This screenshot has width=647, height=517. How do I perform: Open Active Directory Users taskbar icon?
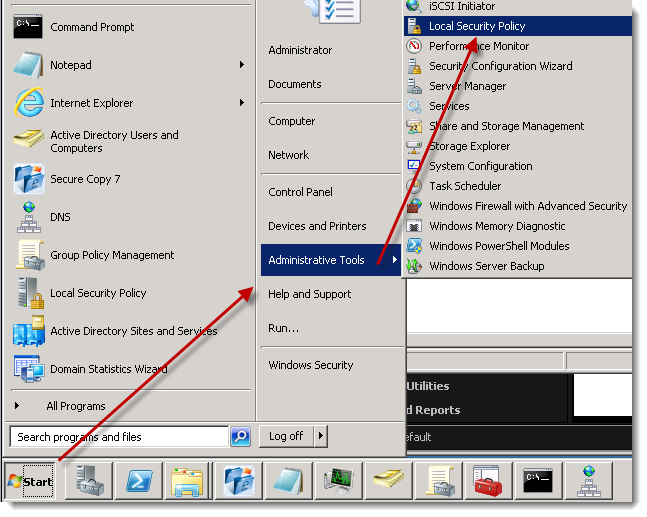tap(389, 481)
